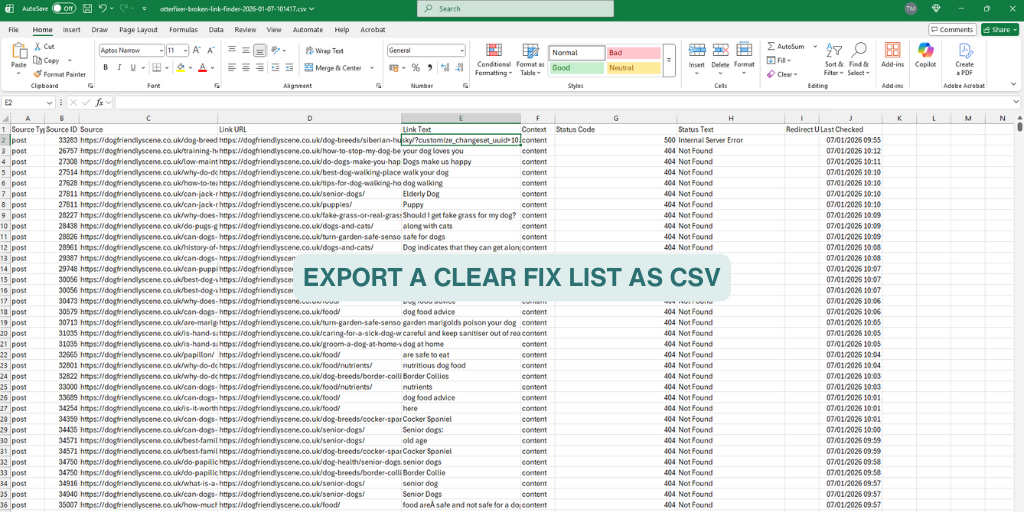Image resolution: width=1024 pixels, height=512 pixels.
Task: Open the General number format dropdown
Action: (x=462, y=50)
